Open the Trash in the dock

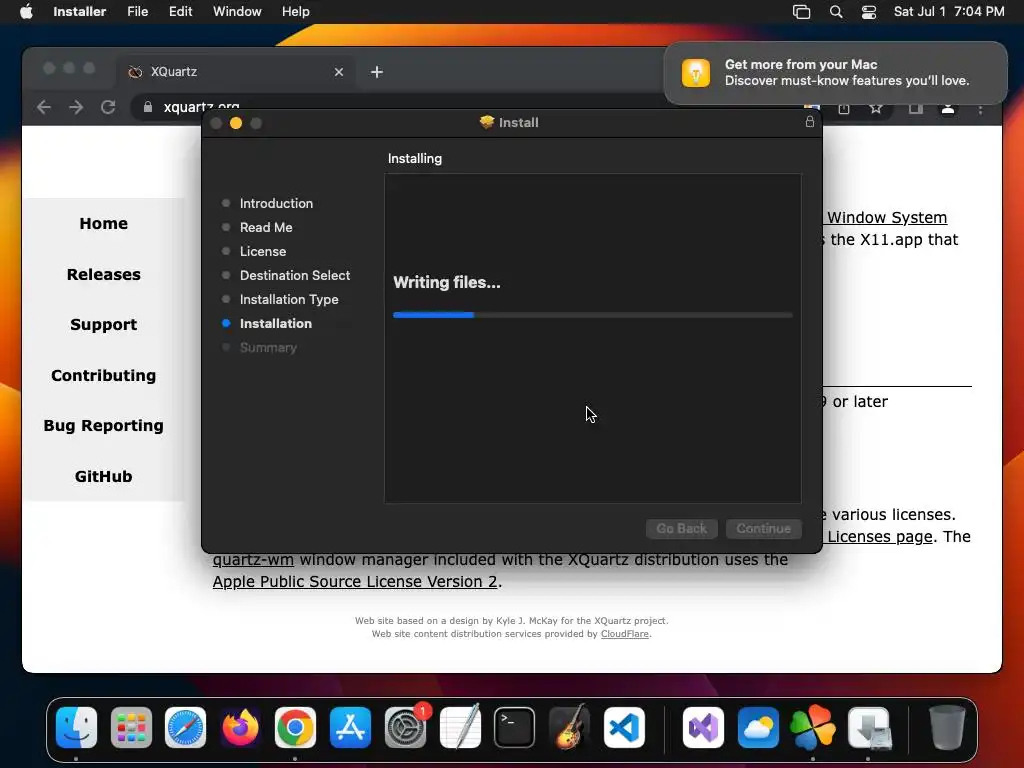point(947,728)
